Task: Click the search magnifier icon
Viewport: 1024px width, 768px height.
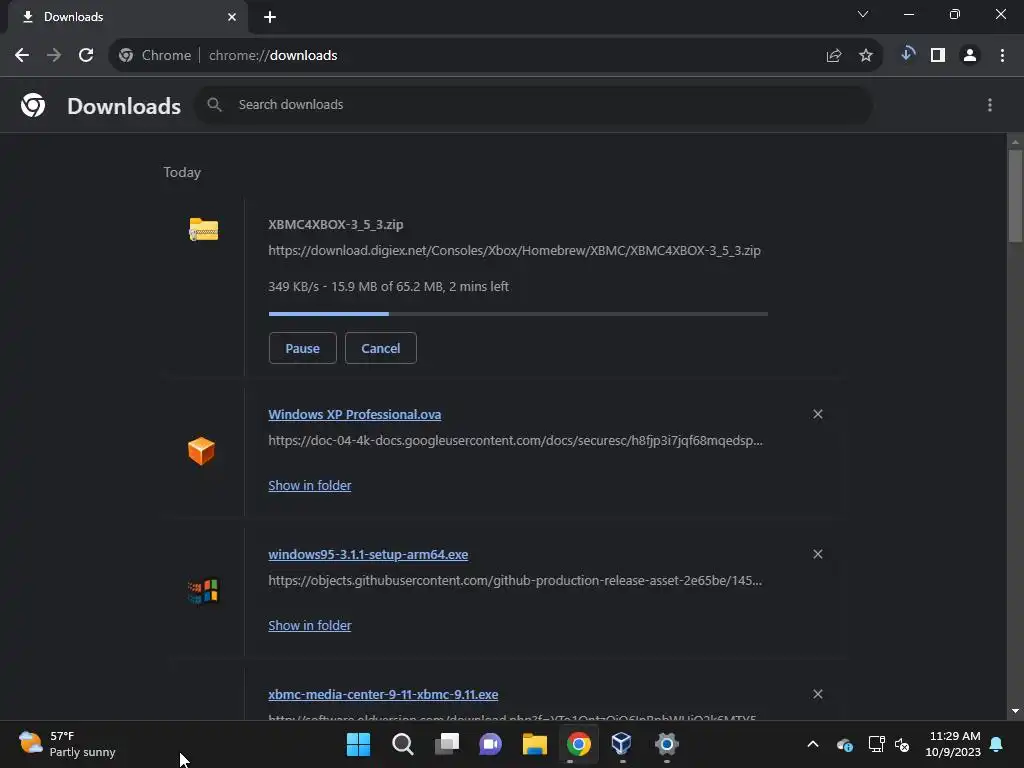Action: coord(214,104)
